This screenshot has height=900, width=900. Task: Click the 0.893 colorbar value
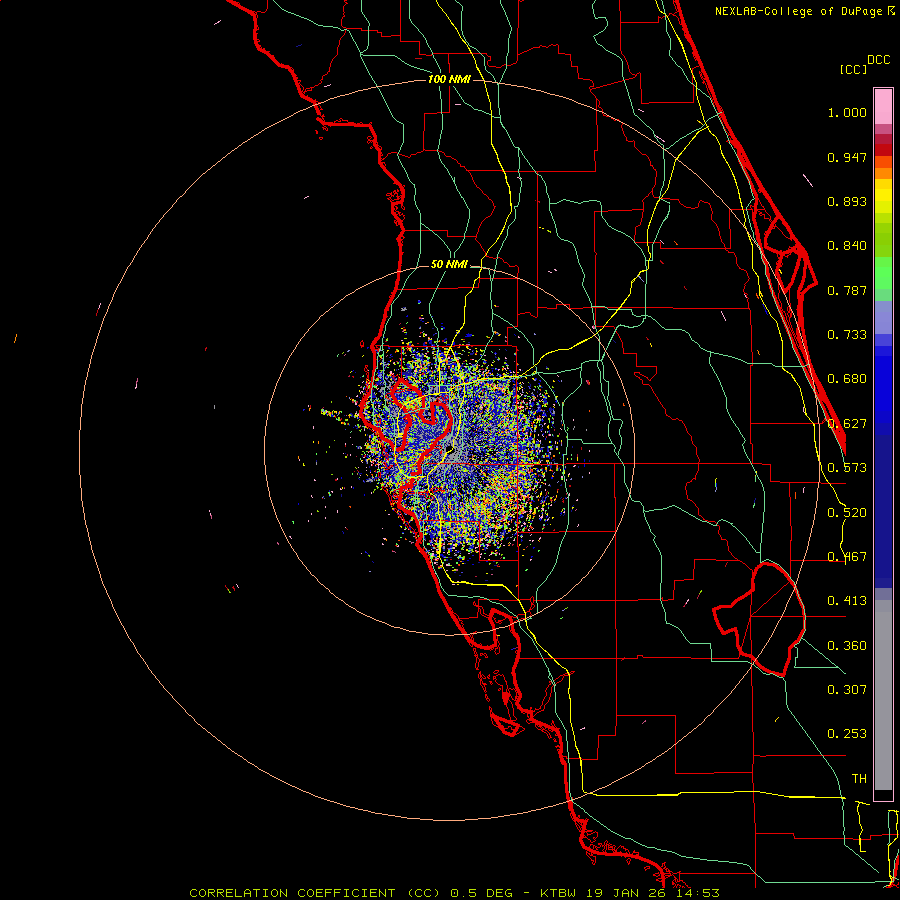pyautogui.click(x=847, y=201)
